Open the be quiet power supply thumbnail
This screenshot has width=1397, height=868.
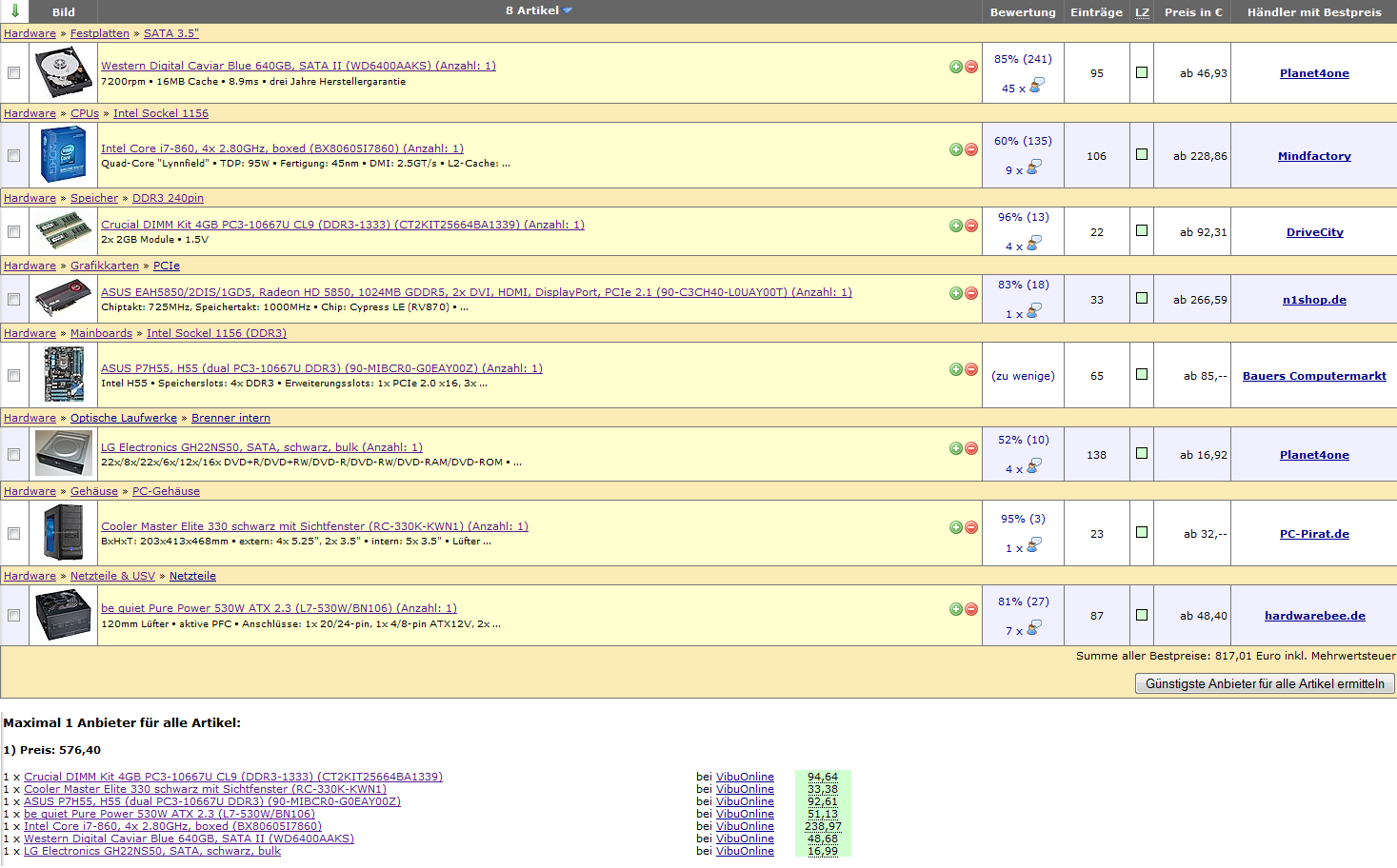[x=64, y=615]
